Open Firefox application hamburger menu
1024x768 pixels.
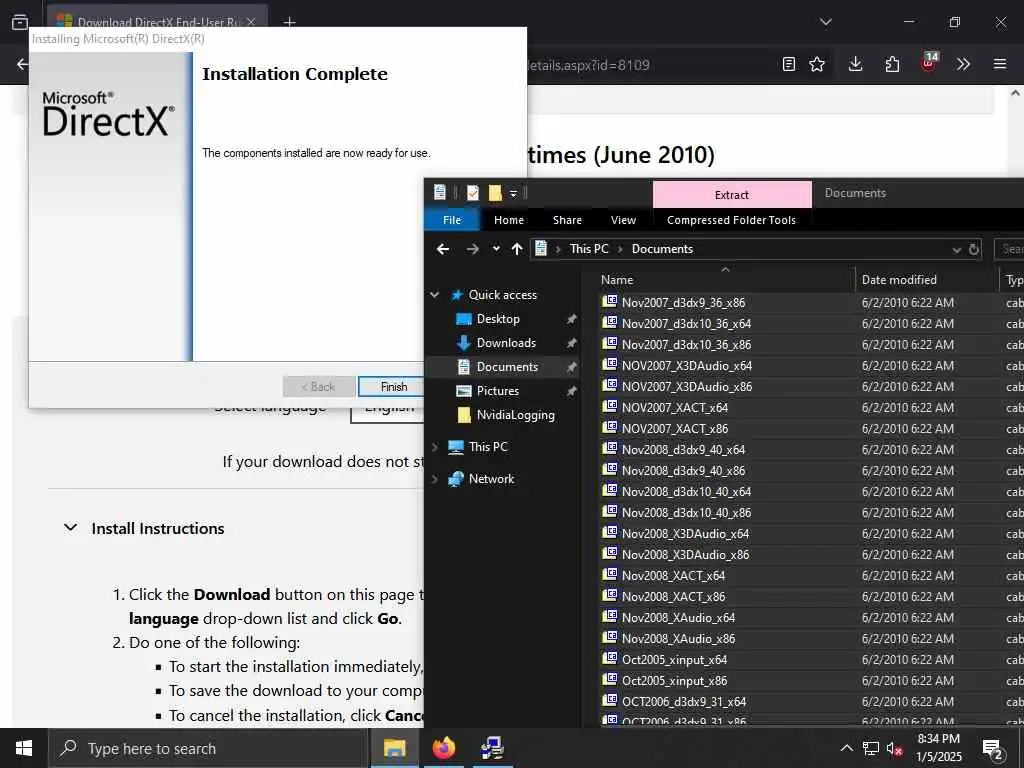pos(999,64)
